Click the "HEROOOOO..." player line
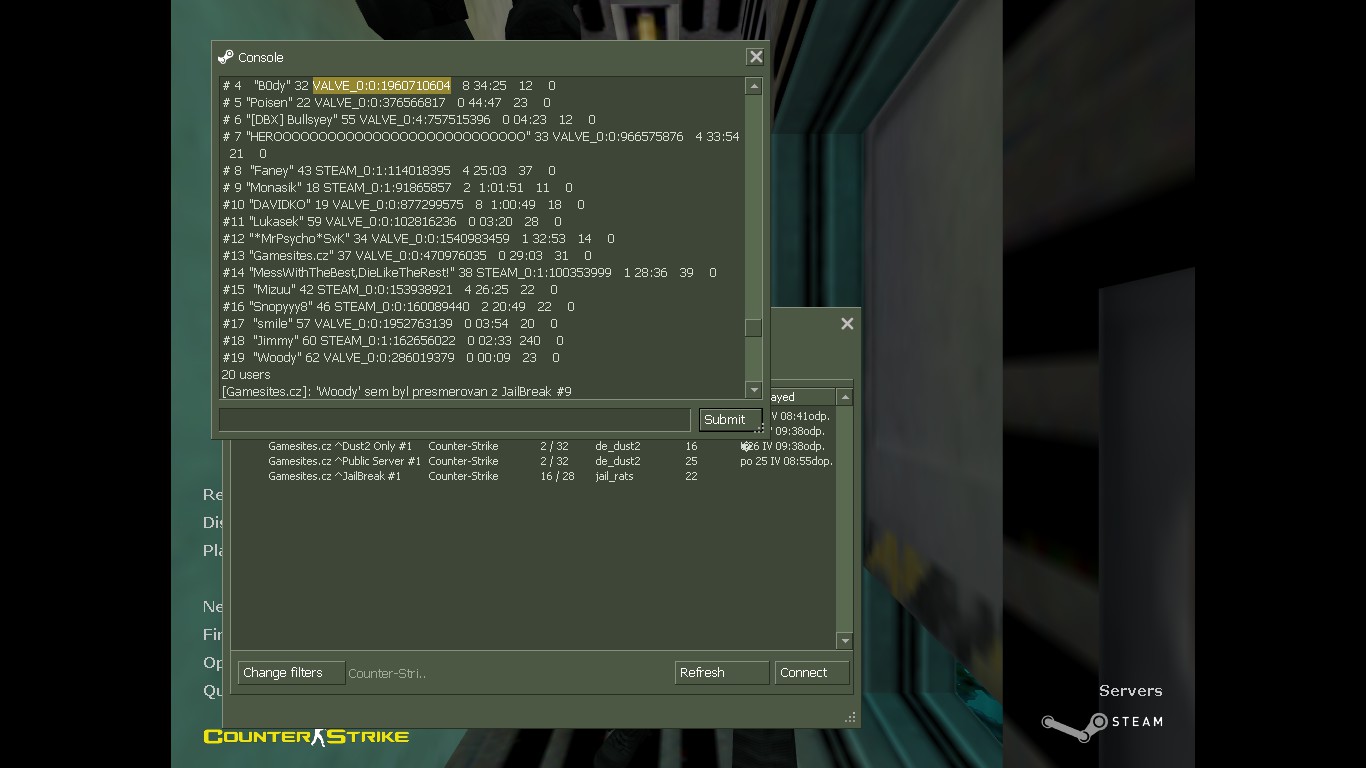Image resolution: width=1366 pixels, height=768 pixels. point(481,145)
